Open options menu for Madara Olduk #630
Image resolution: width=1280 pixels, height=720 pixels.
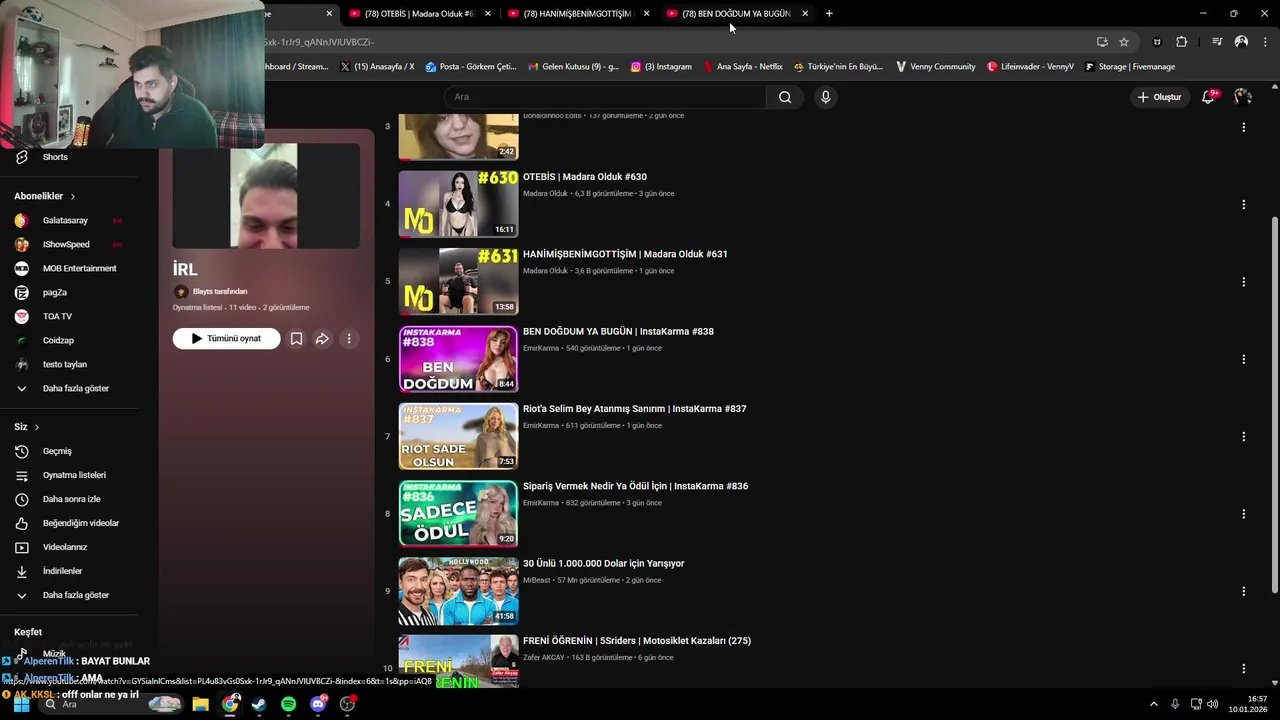[x=1243, y=204]
